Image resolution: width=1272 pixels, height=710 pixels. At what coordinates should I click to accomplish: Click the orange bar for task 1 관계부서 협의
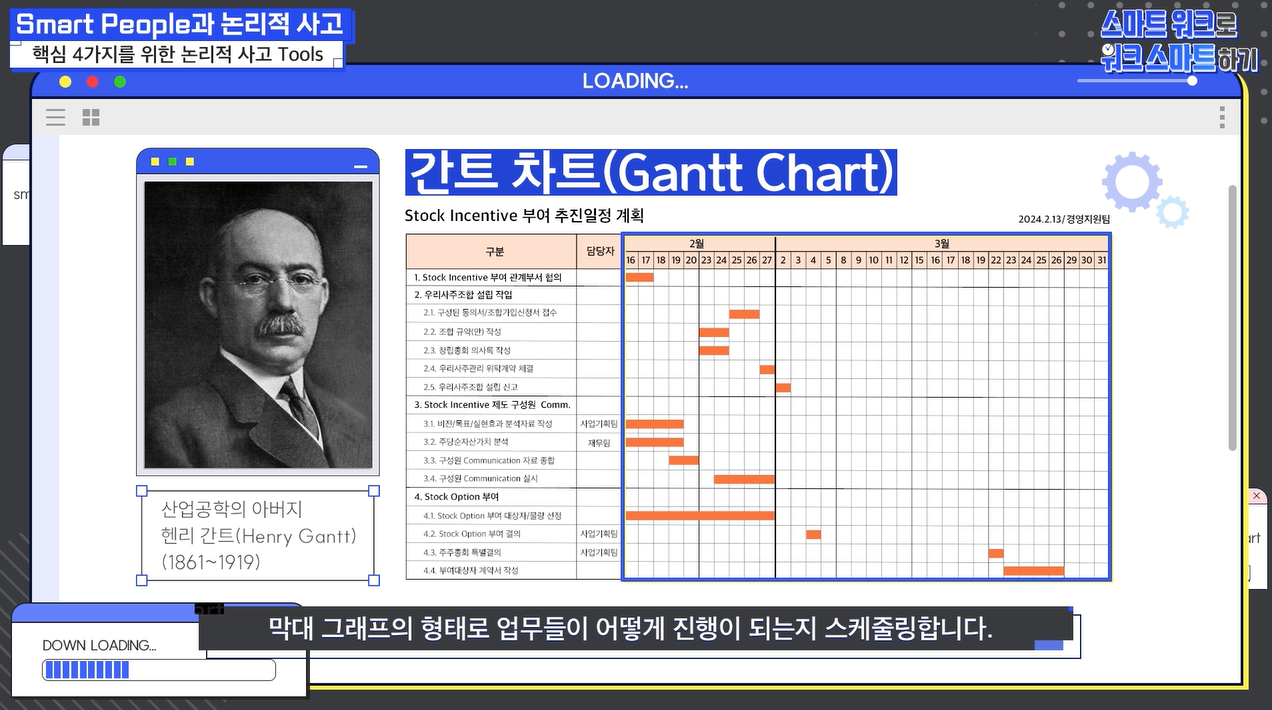tap(640, 277)
